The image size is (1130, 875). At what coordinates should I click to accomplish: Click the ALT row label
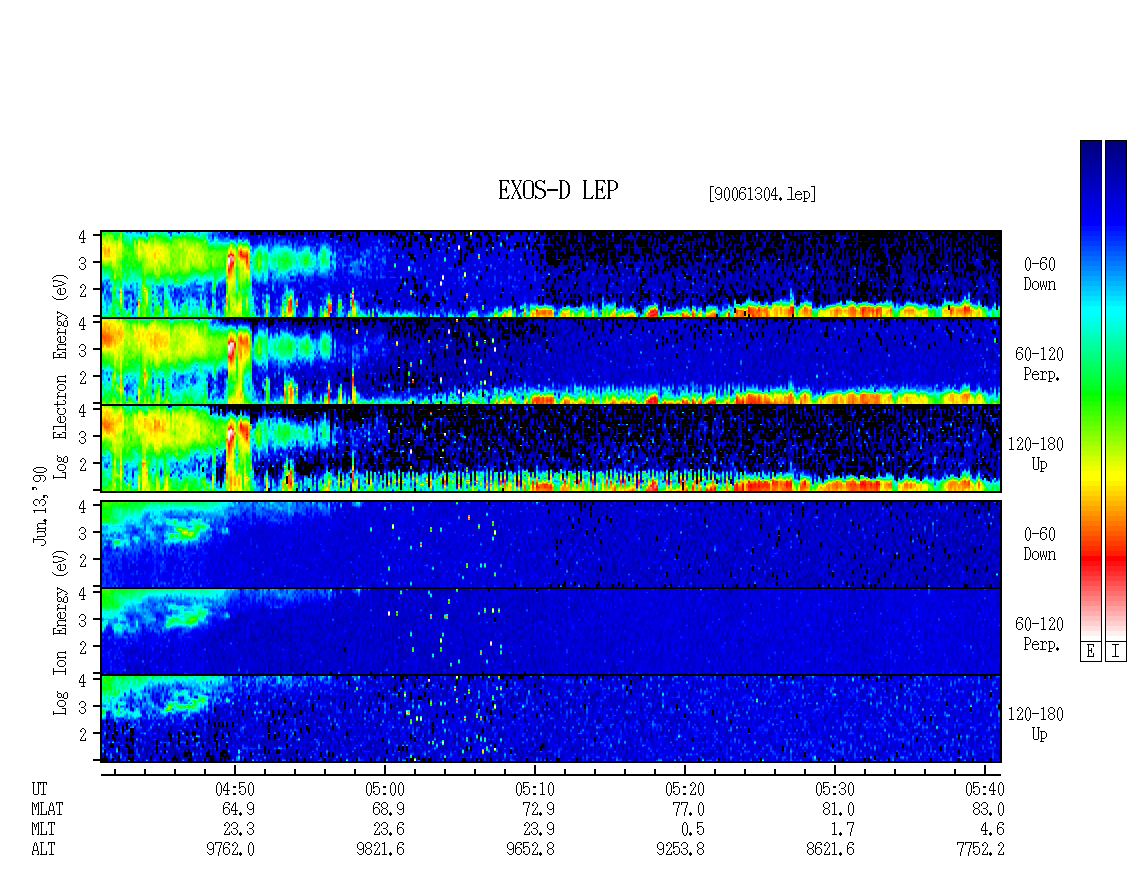[x=43, y=850]
